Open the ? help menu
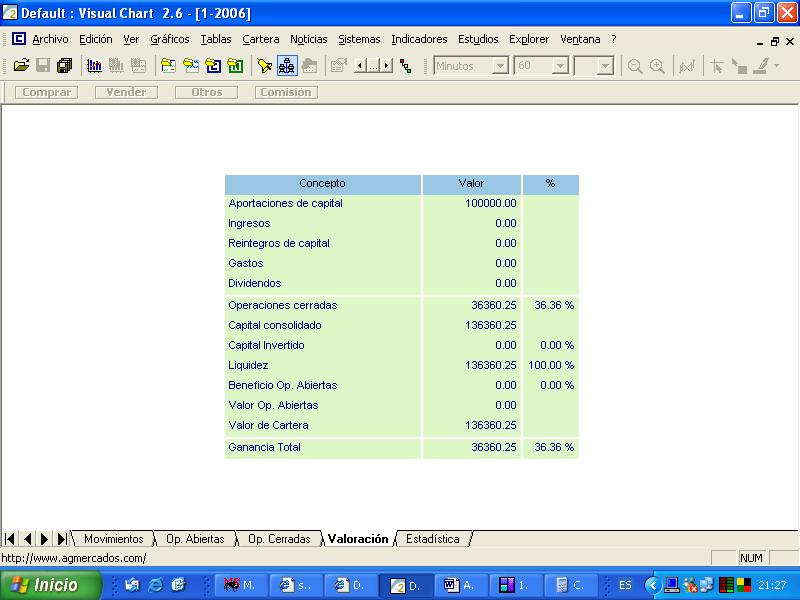Image resolution: width=800 pixels, height=600 pixels. point(614,39)
